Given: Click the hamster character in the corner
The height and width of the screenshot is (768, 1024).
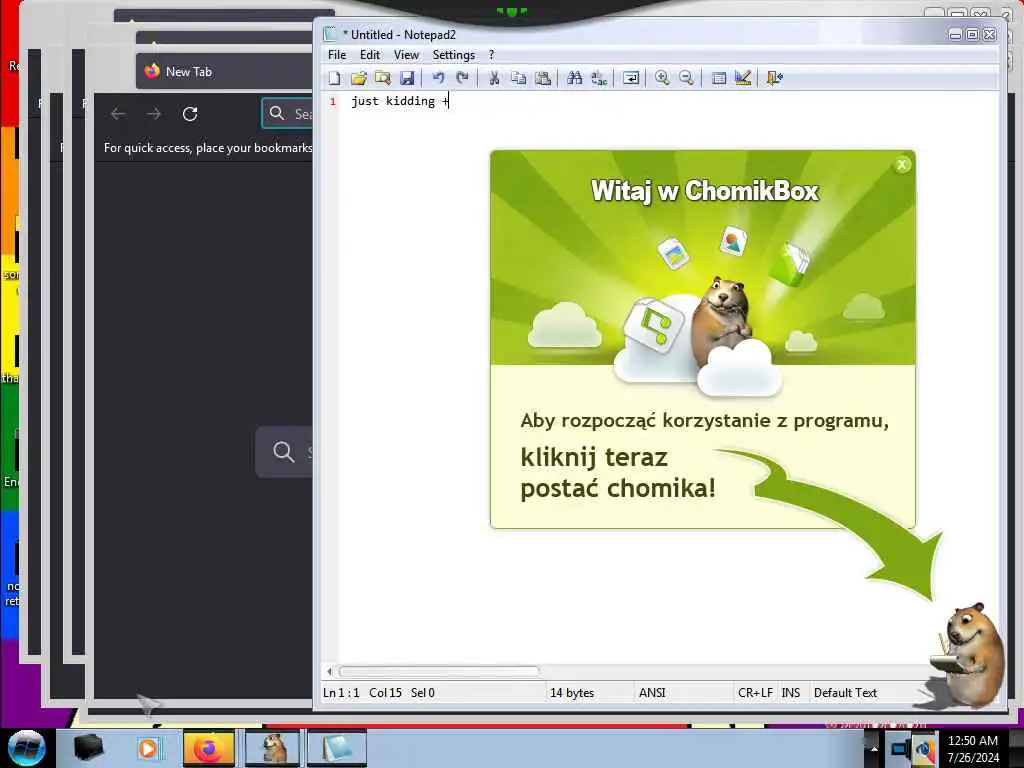Looking at the screenshot, I should [968, 656].
